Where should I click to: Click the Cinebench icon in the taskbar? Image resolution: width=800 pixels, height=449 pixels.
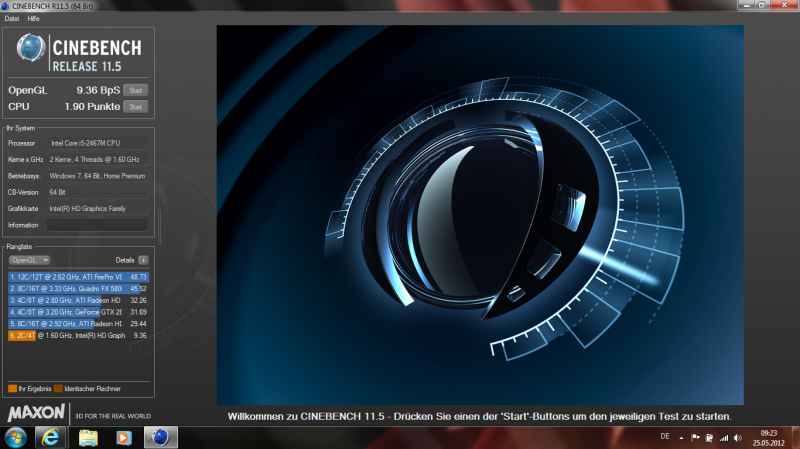pos(158,437)
